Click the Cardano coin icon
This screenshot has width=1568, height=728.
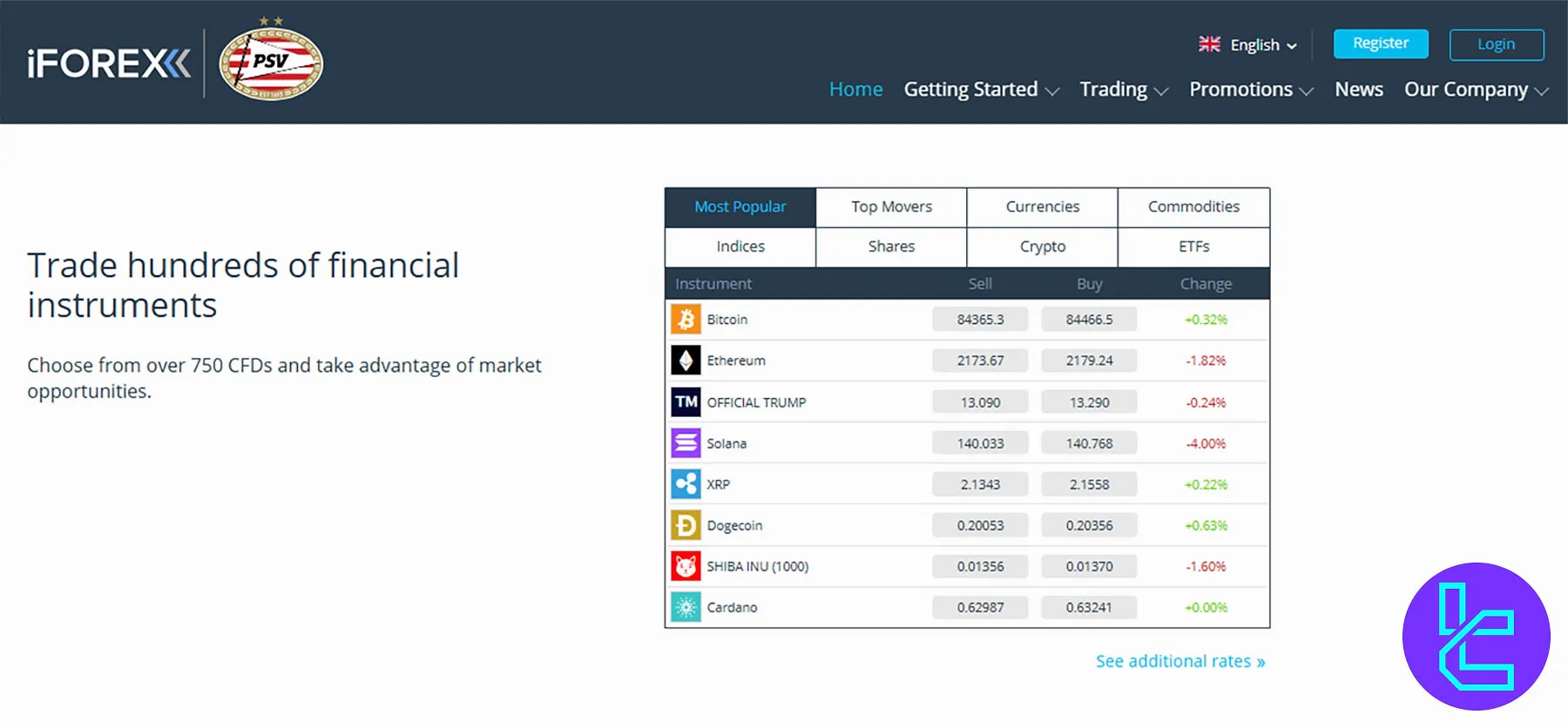point(686,607)
